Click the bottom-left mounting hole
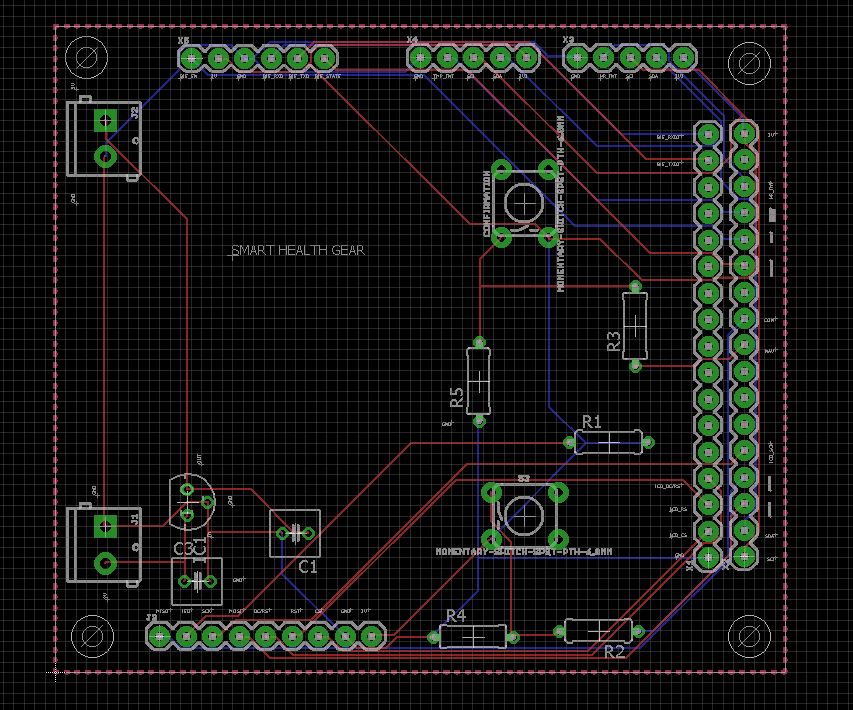This screenshot has width=853, height=710. (x=92, y=636)
